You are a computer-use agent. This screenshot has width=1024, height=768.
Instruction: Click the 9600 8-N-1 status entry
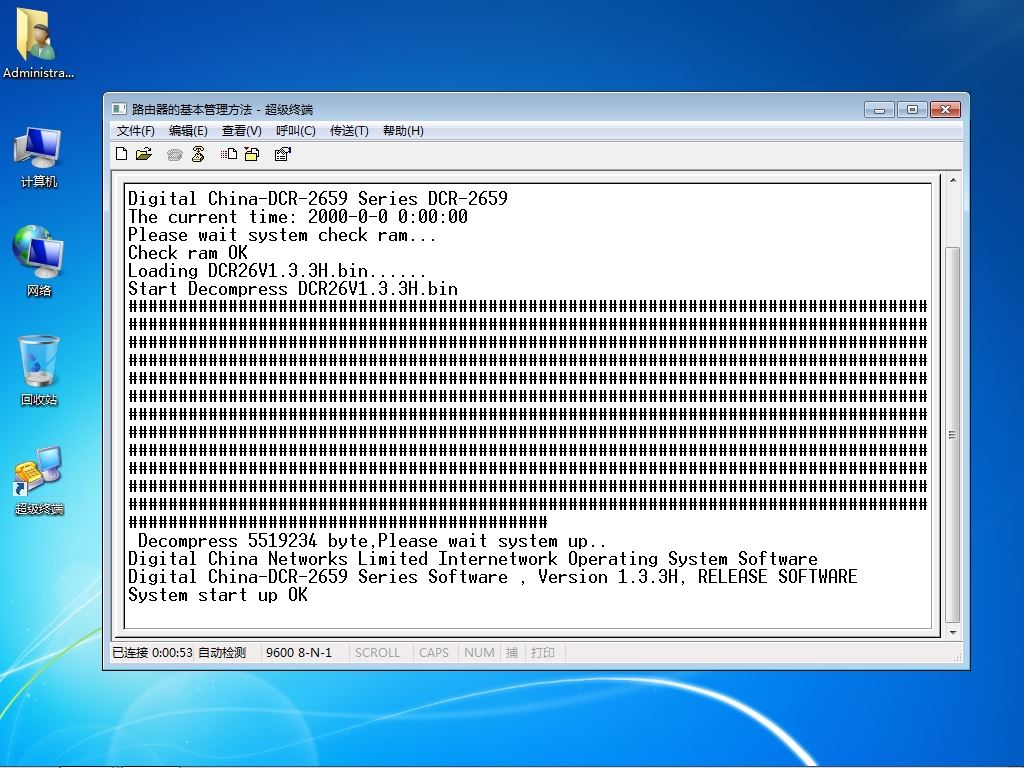click(299, 652)
